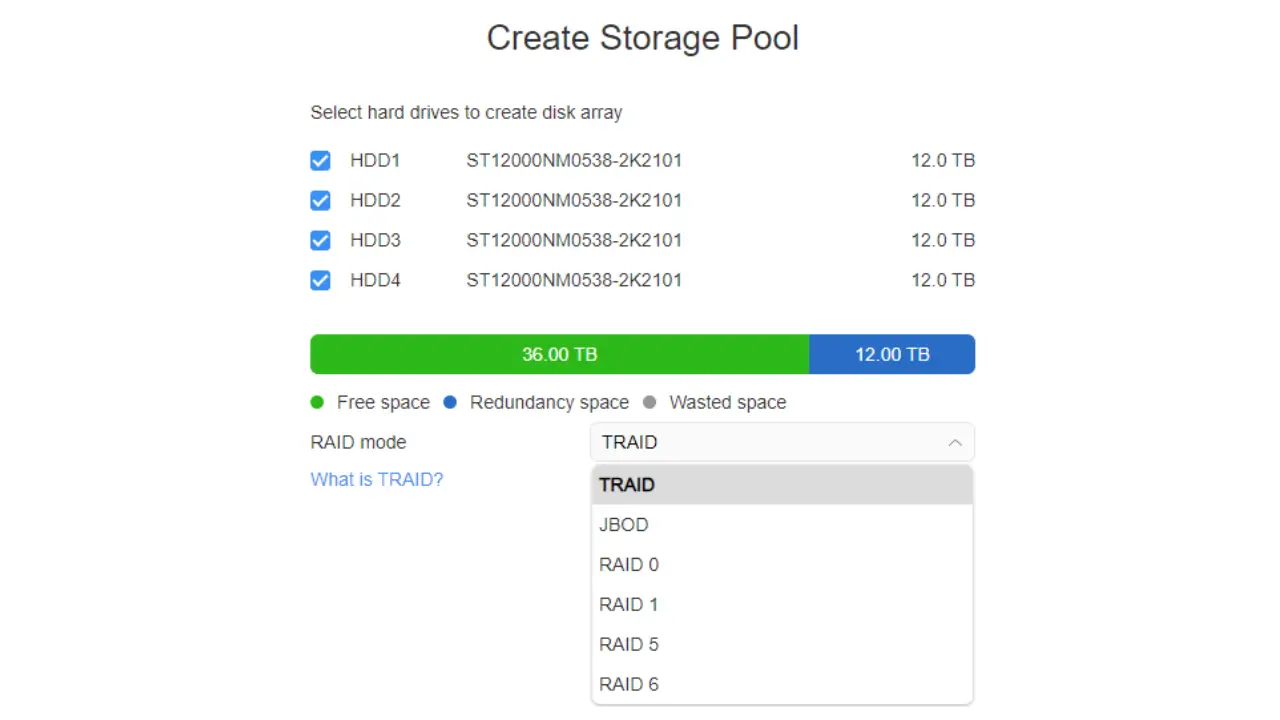This screenshot has height=720, width=1280.
Task: Click the blue 12.00 TB redundancy bar
Action: (x=892, y=355)
